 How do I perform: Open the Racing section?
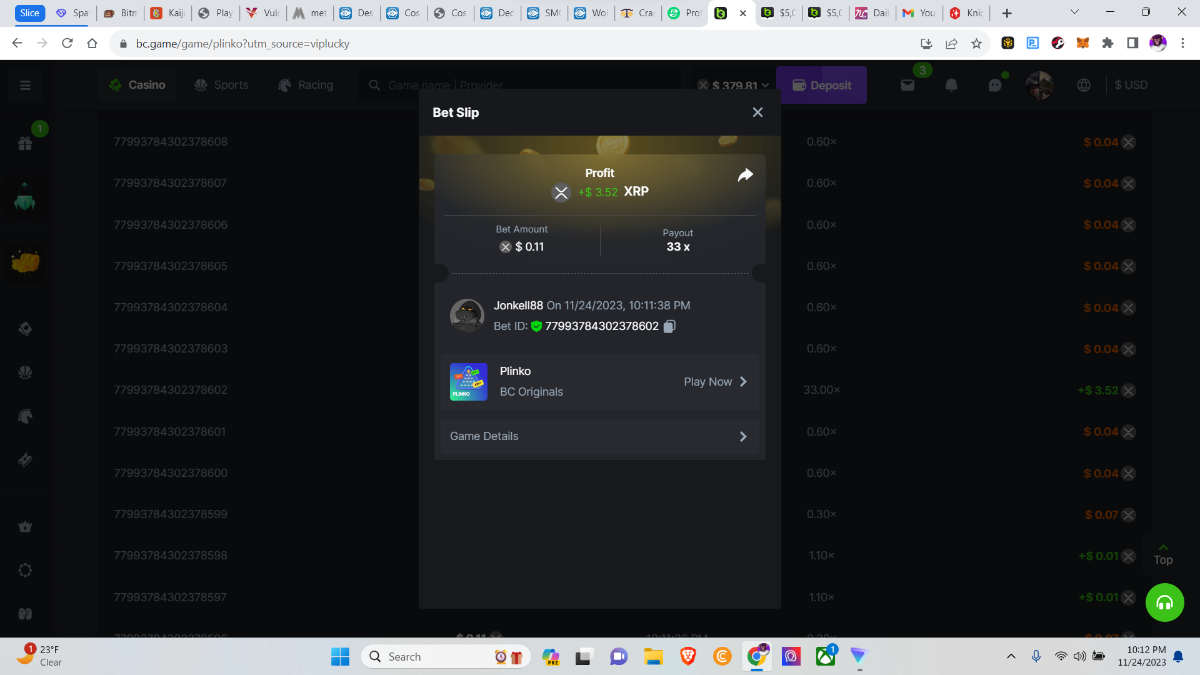click(x=305, y=85)
